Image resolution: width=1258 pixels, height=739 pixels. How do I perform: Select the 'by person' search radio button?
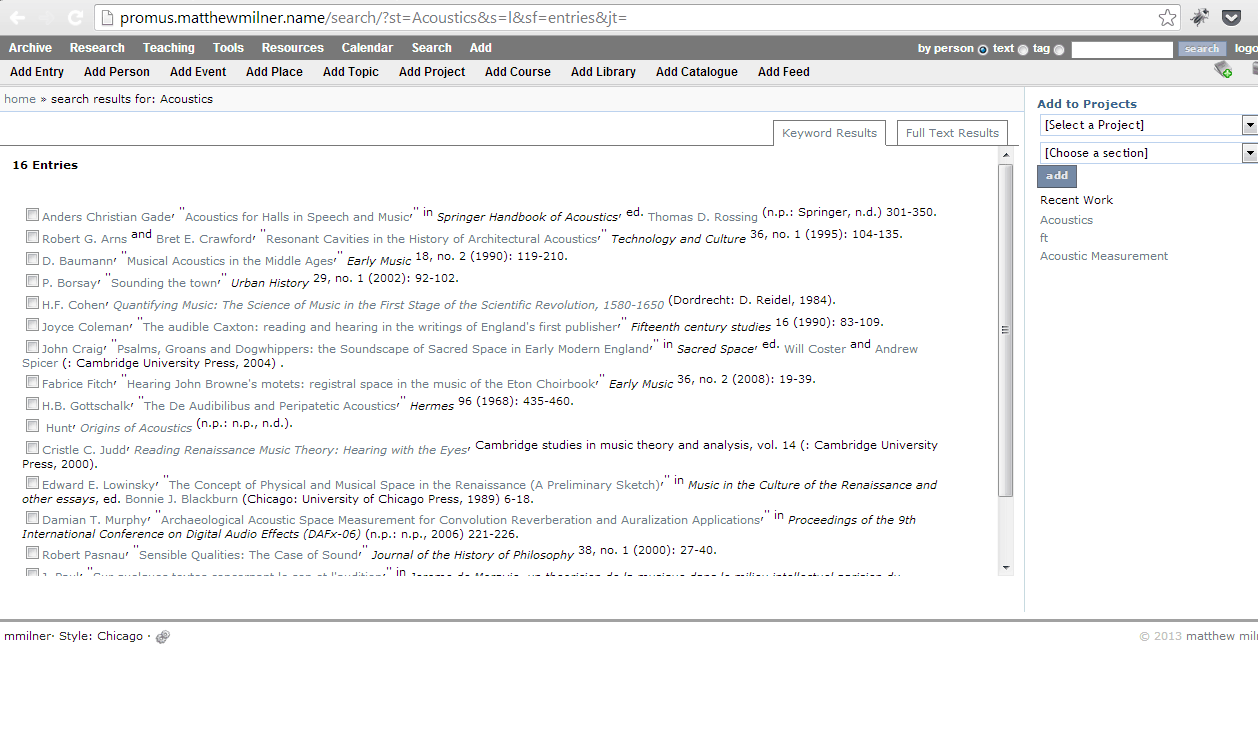point(983,49)
